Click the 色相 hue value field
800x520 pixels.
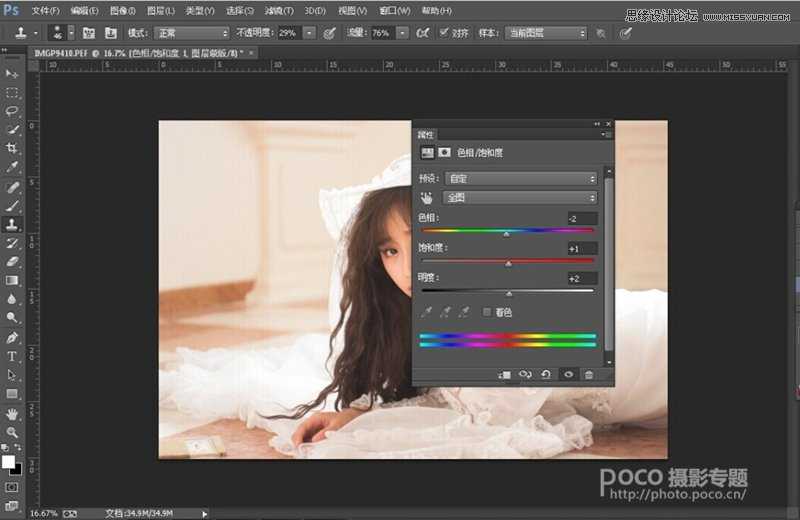[x=581, y=218]
